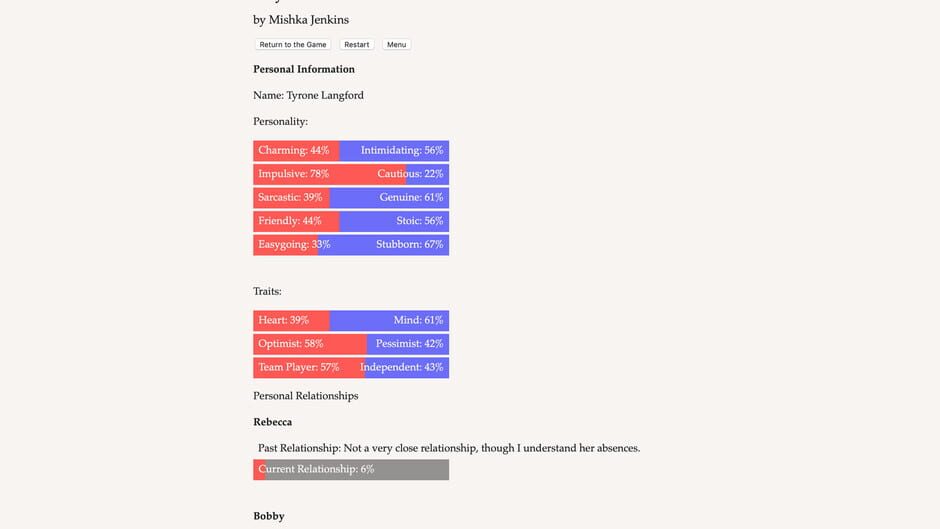
Task: Click the Traits label
Action: point(268,292)
